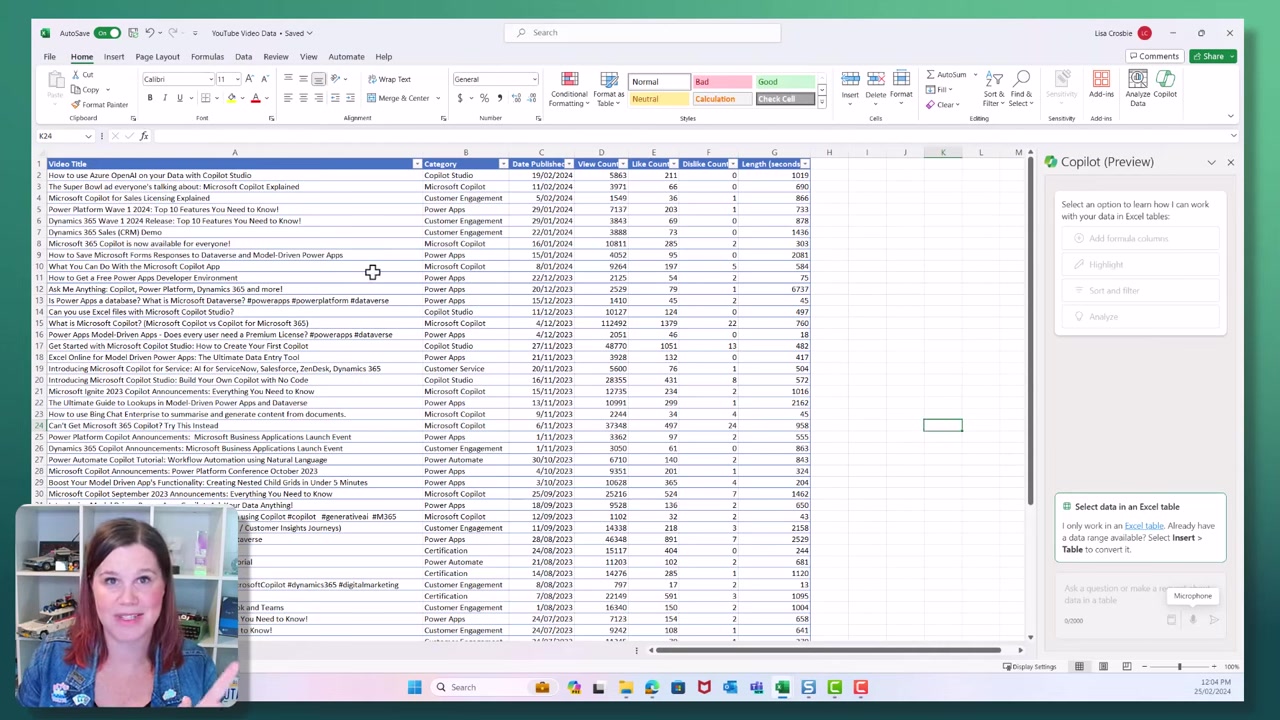Image resolution: width=1280 pixels, height=720 pixels.
Task: Apply the Good cell style
Action: (785, 82)
